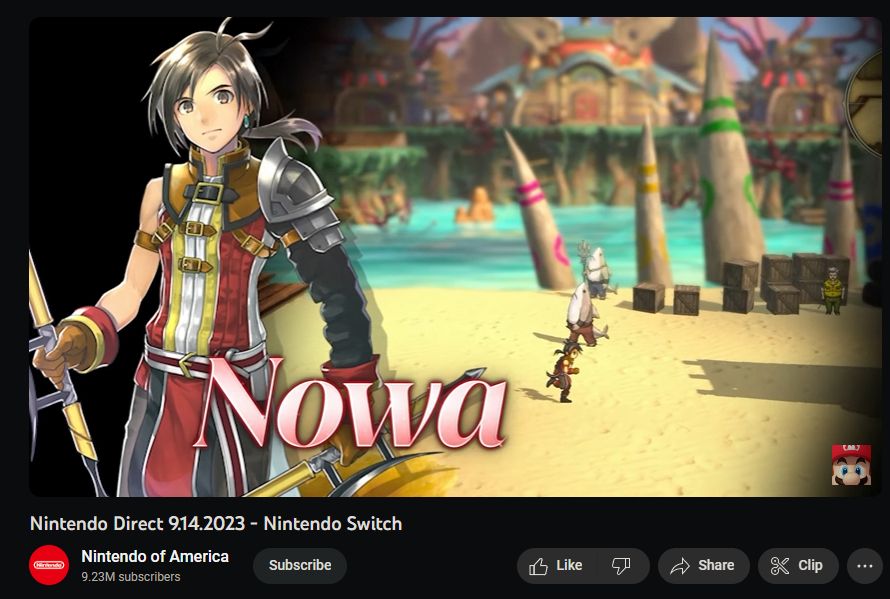The image size is (890, 599).
Task: Click the Share text label
Action: [716, 566]
